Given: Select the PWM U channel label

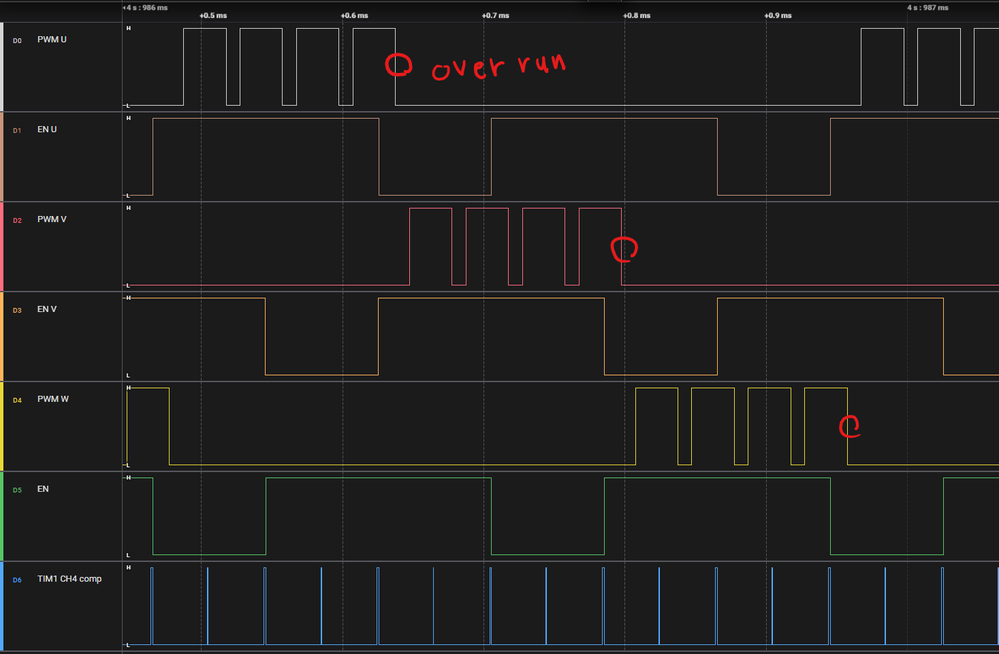Looking at the screenshot, I should coord(52,40).
